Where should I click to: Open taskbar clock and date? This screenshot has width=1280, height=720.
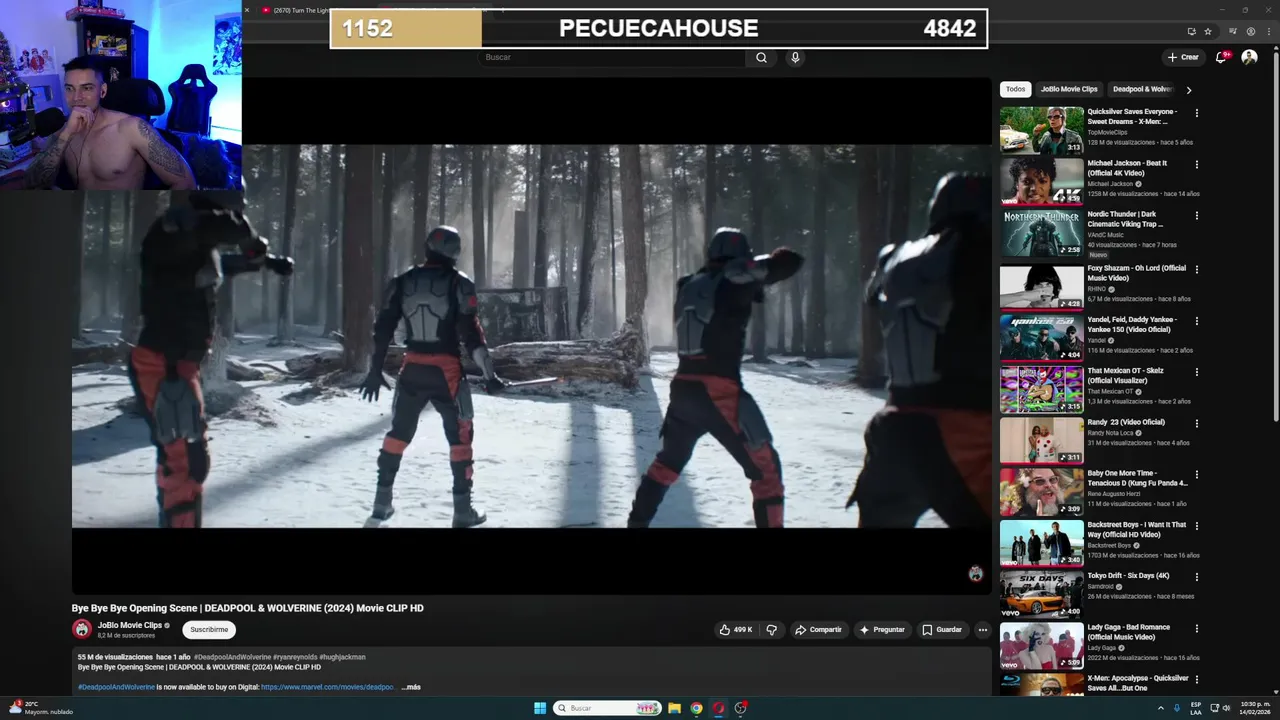(x=1254, y=708)
